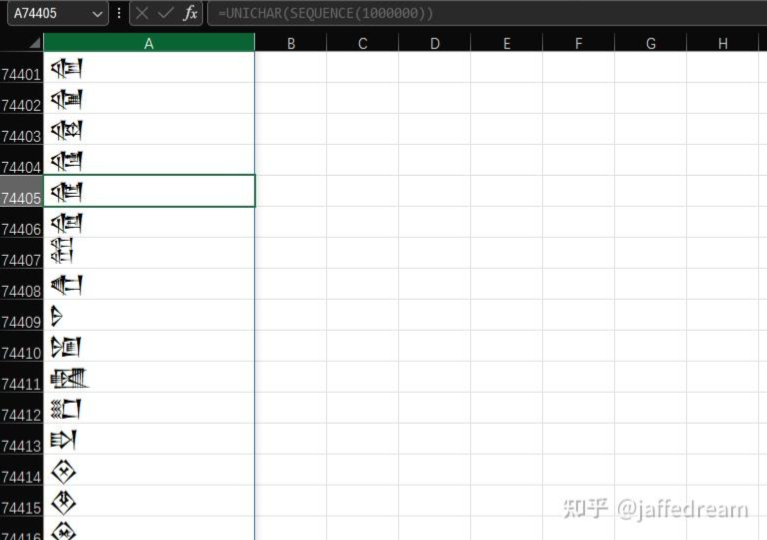The image size is (767, 540).
Task: Select row 74401 header
Action: coord(21,74)
